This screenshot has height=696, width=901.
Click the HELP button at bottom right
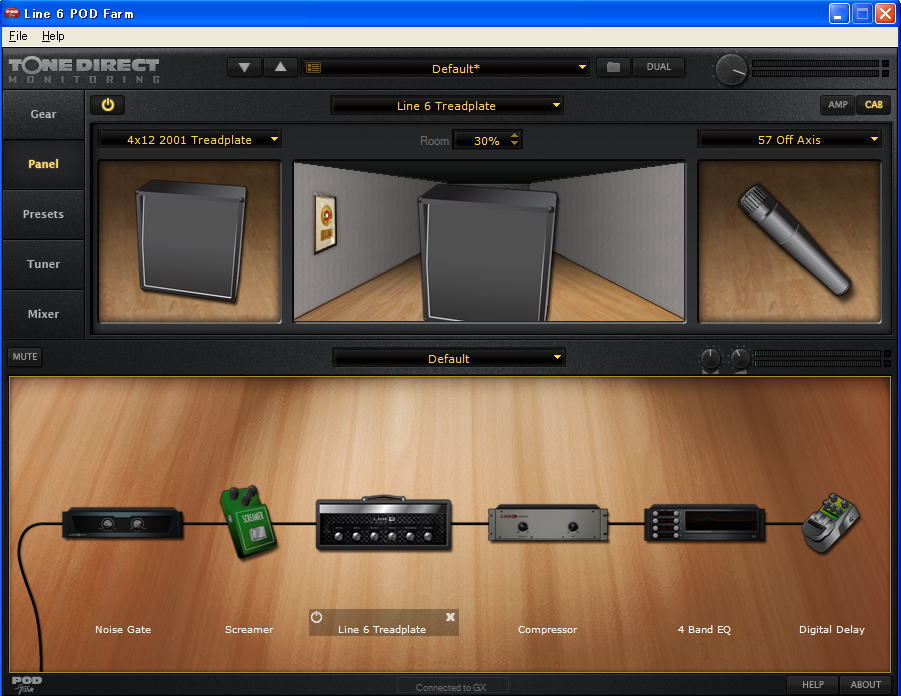(x=813, y=685)
